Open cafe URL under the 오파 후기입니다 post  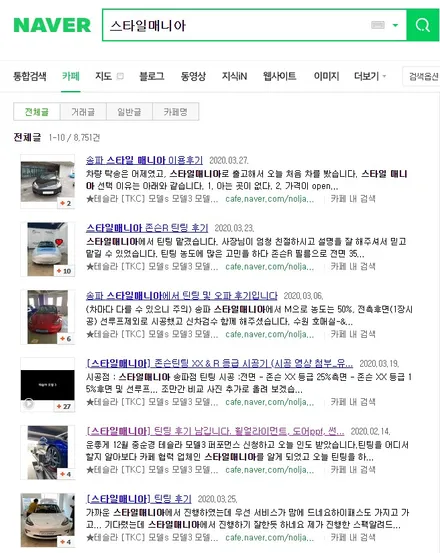point(270,334)
